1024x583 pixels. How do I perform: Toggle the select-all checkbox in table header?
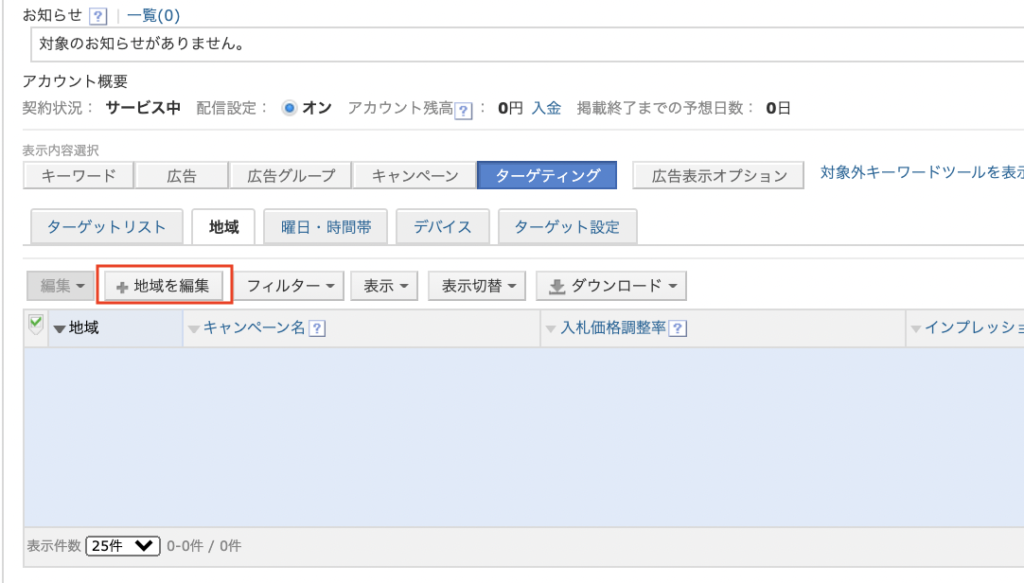pyautogui.click(x=36, y=323)
